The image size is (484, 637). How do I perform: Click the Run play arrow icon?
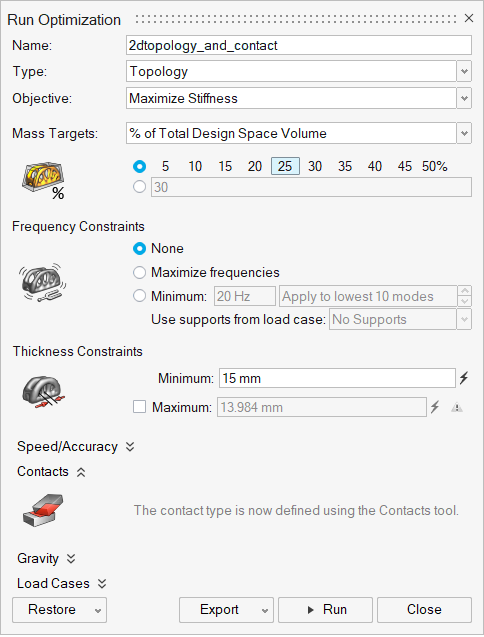click(x=311, y=610)
